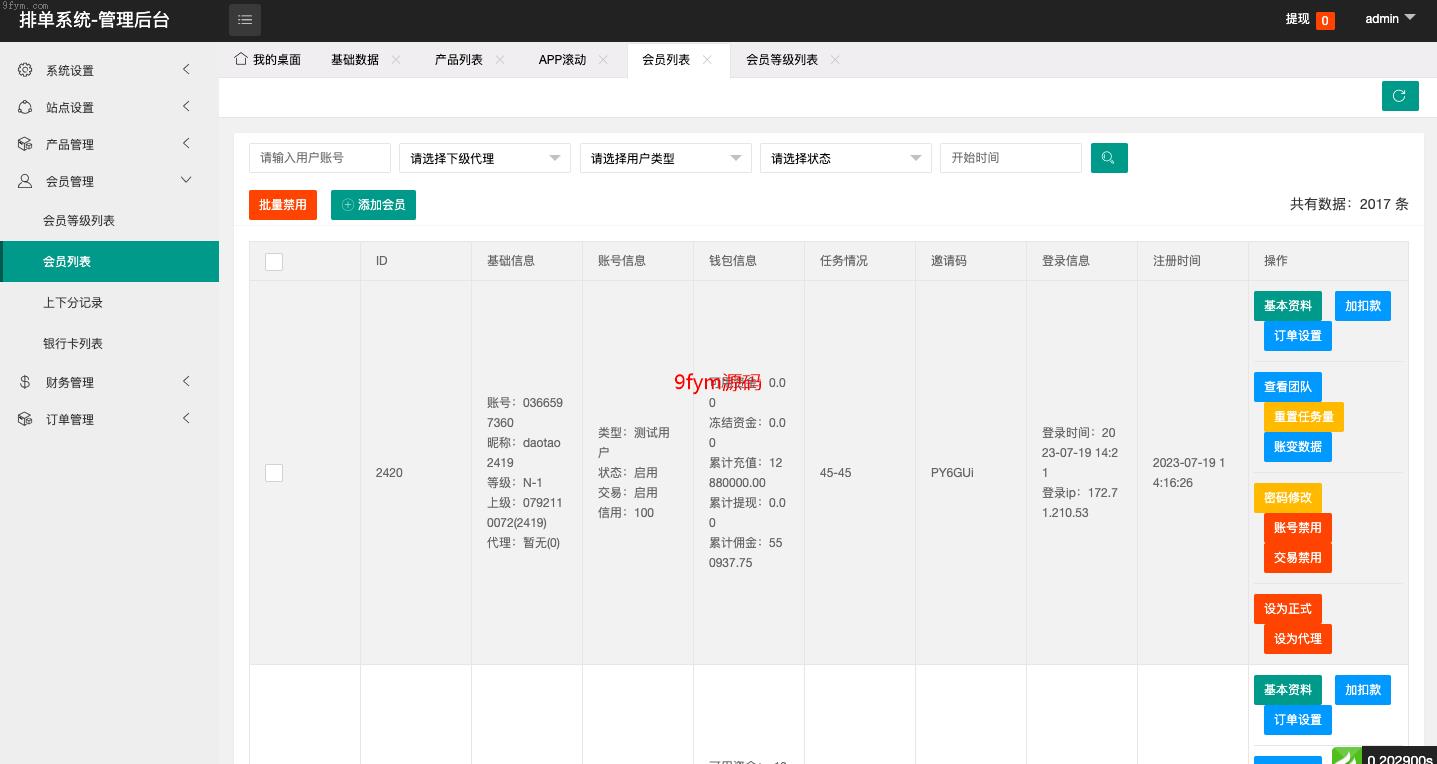Click the 系统设置 gear icon in sidebar

point(25,70)
